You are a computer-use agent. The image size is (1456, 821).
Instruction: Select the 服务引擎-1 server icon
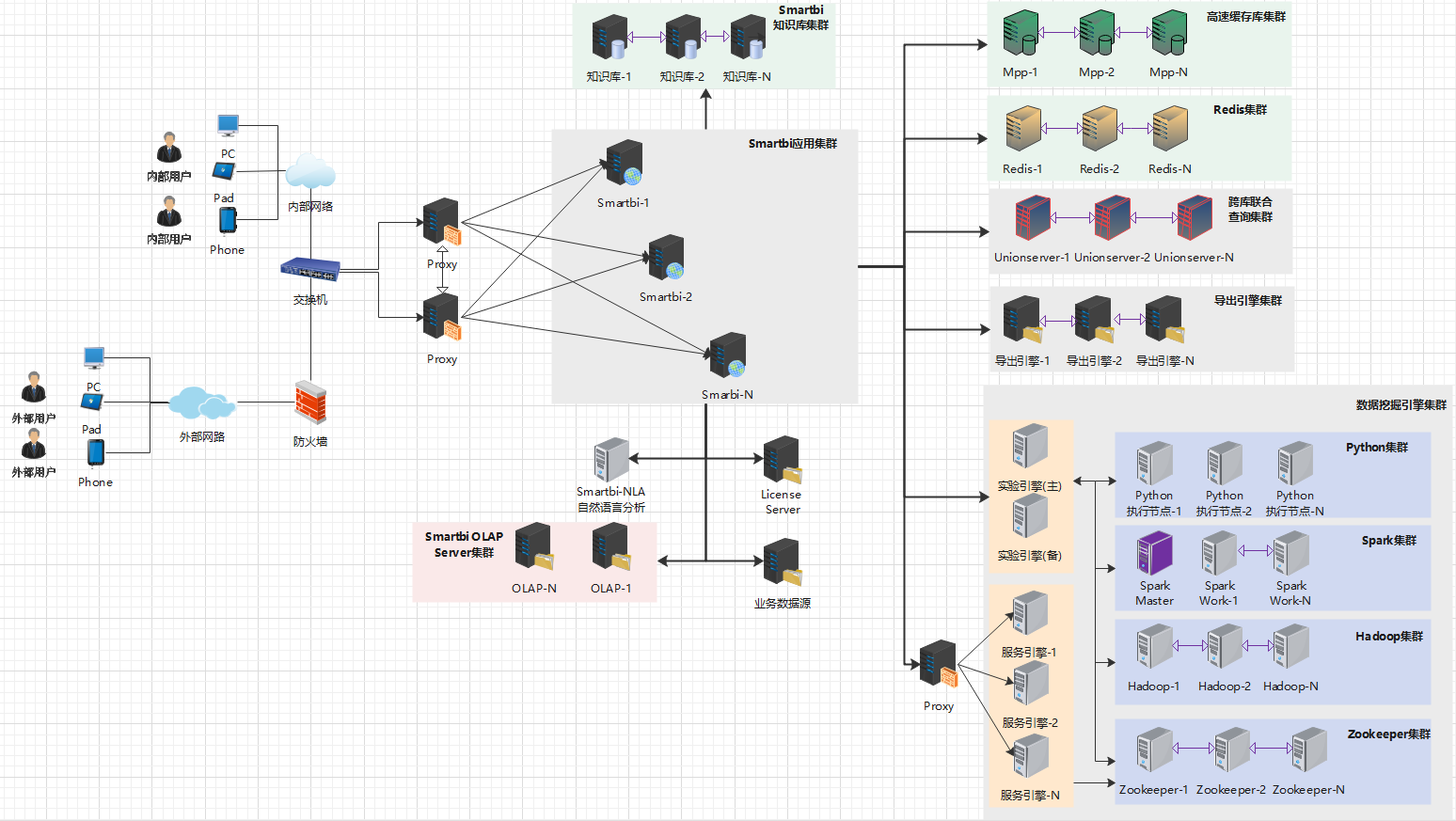click(1030, 613)
